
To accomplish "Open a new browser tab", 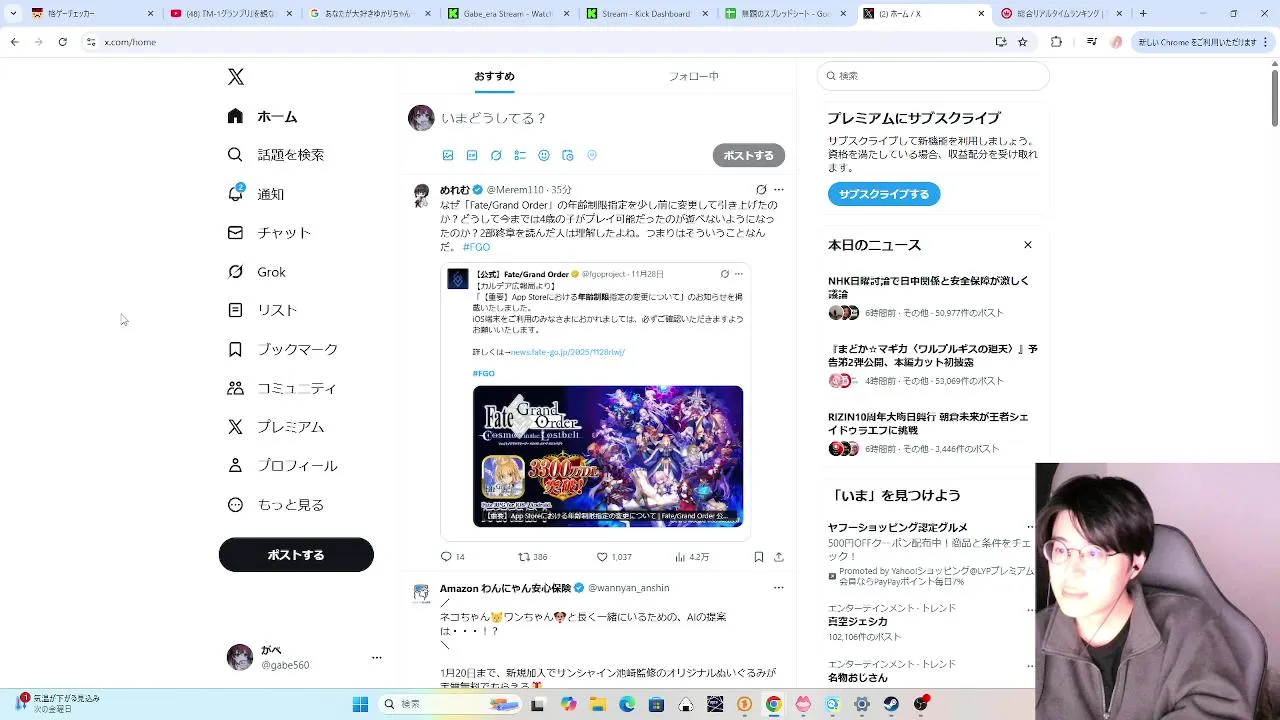I will coord(1143,14).
